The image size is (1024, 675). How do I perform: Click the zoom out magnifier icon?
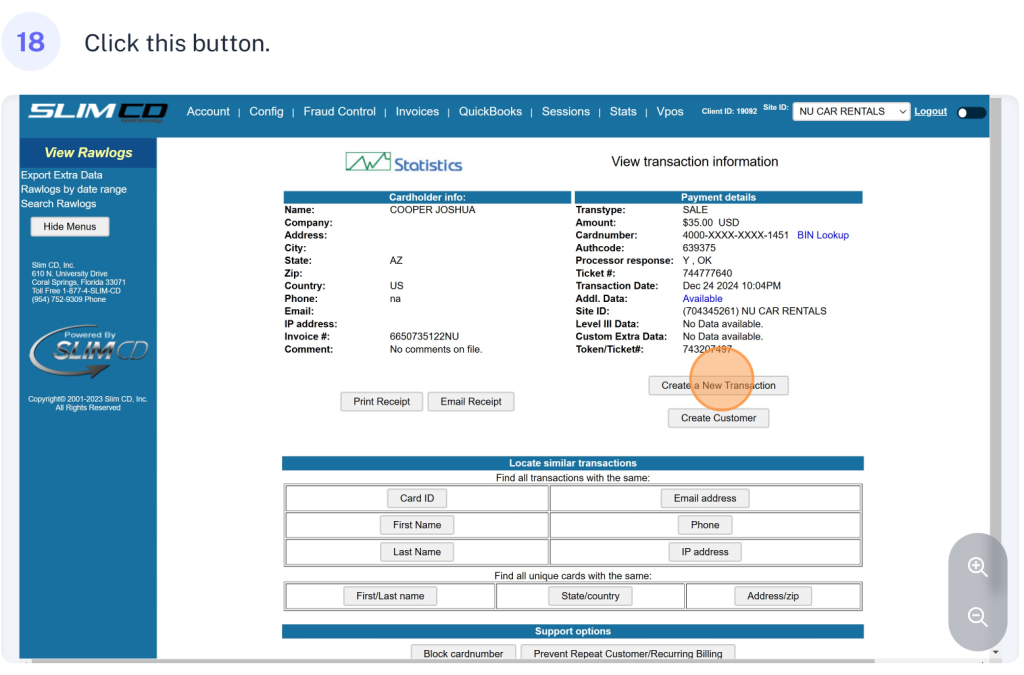click(x=977, y=617)
